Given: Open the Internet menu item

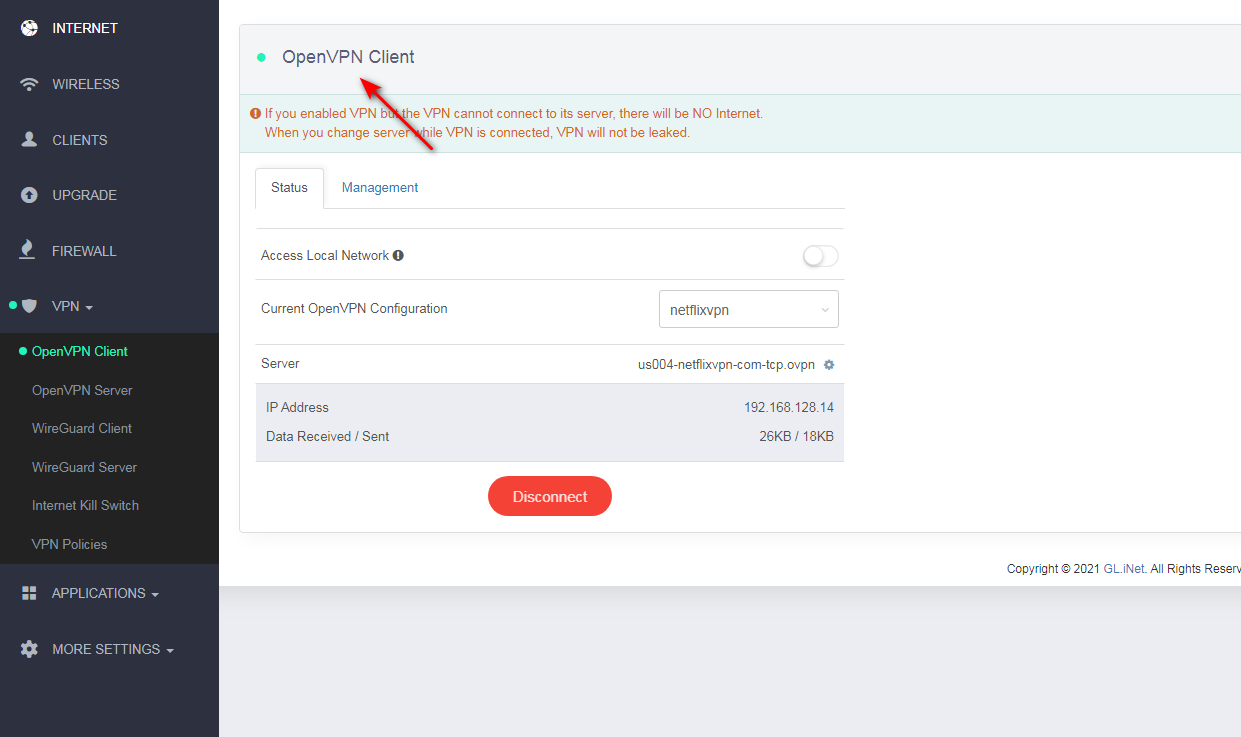Looking at the screenshot, I should tap(85, 28).
